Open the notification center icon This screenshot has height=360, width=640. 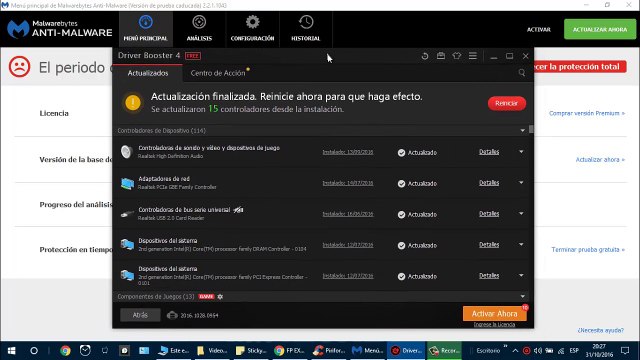(x=625, y=351)
